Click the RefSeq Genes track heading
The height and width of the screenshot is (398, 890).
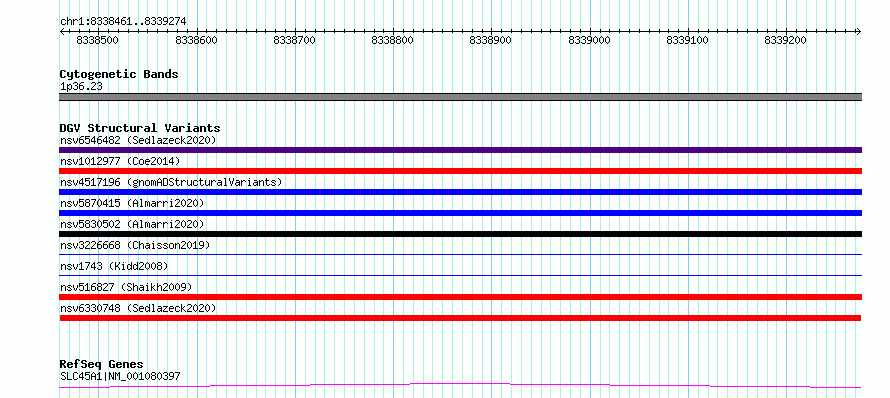(102, 365)
